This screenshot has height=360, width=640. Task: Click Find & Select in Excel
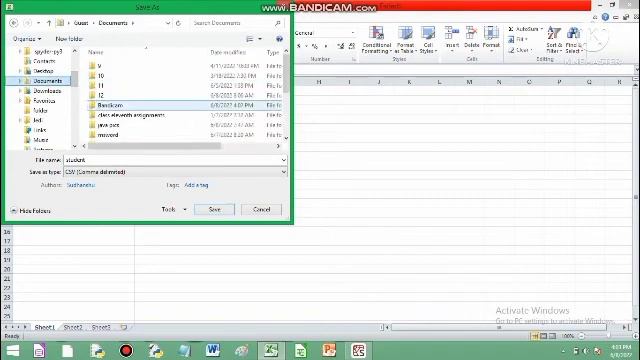point(574,40)
